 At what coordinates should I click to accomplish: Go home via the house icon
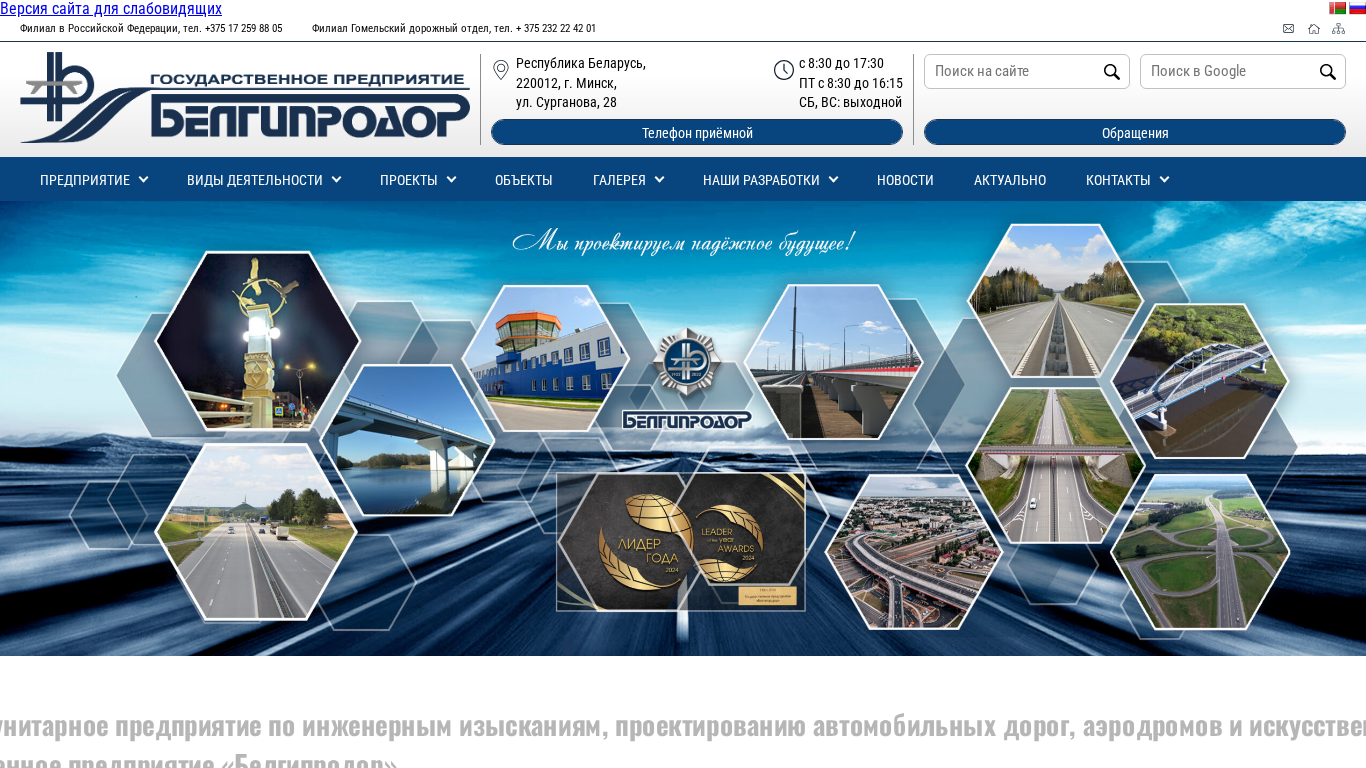pos(1314,28)
